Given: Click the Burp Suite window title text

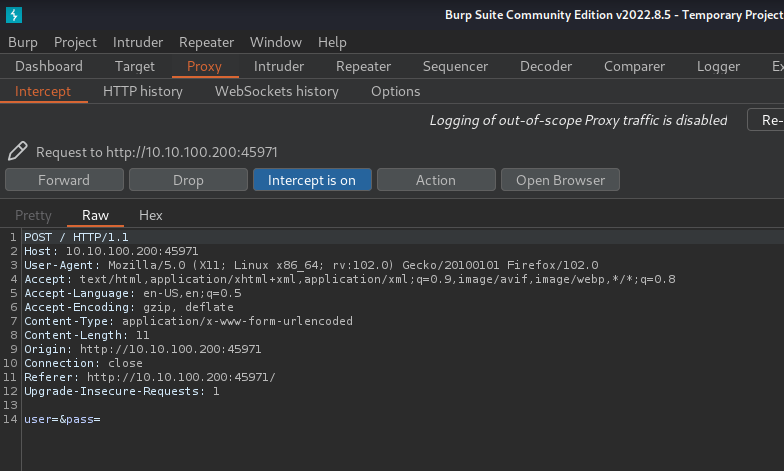Looking at the screenshot, I should click(x=614, y=15).
